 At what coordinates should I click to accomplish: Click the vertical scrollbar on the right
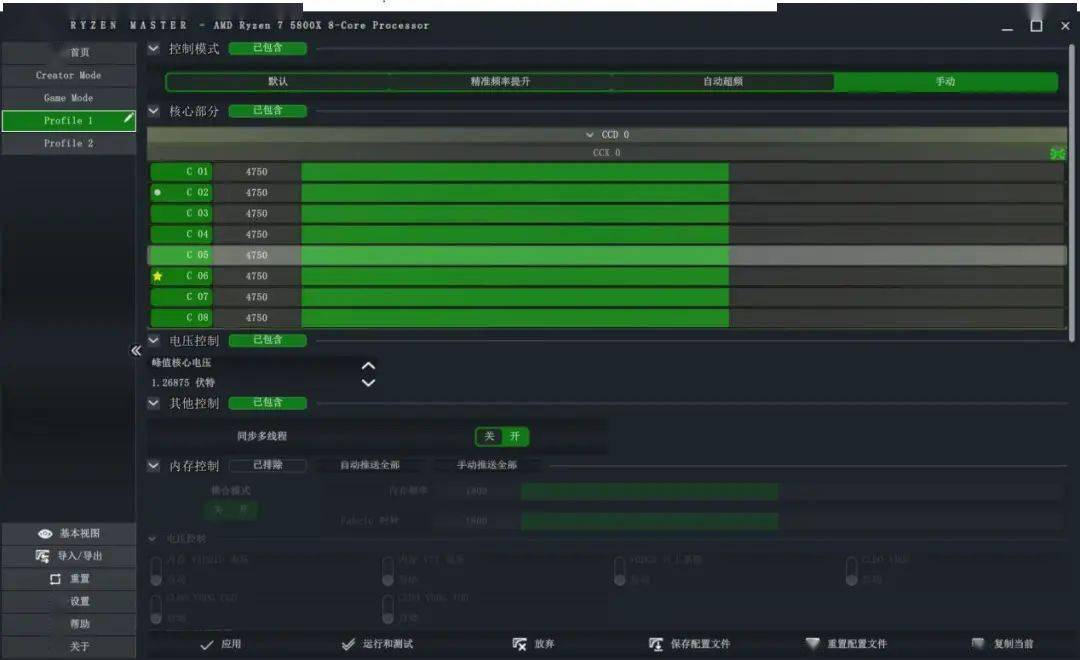coord(1071,193)
